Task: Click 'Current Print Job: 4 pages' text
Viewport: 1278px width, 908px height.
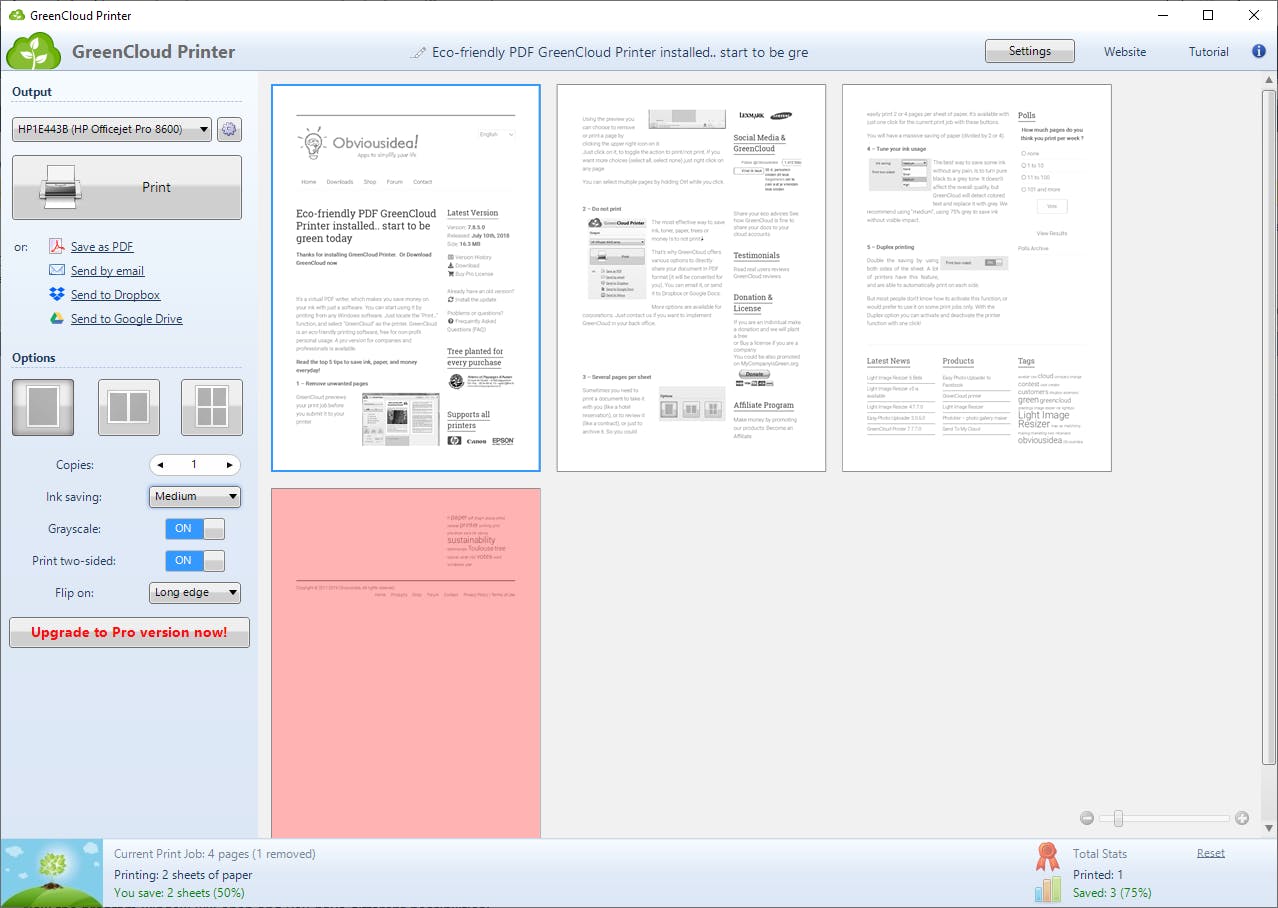Action: coord(215,854)
